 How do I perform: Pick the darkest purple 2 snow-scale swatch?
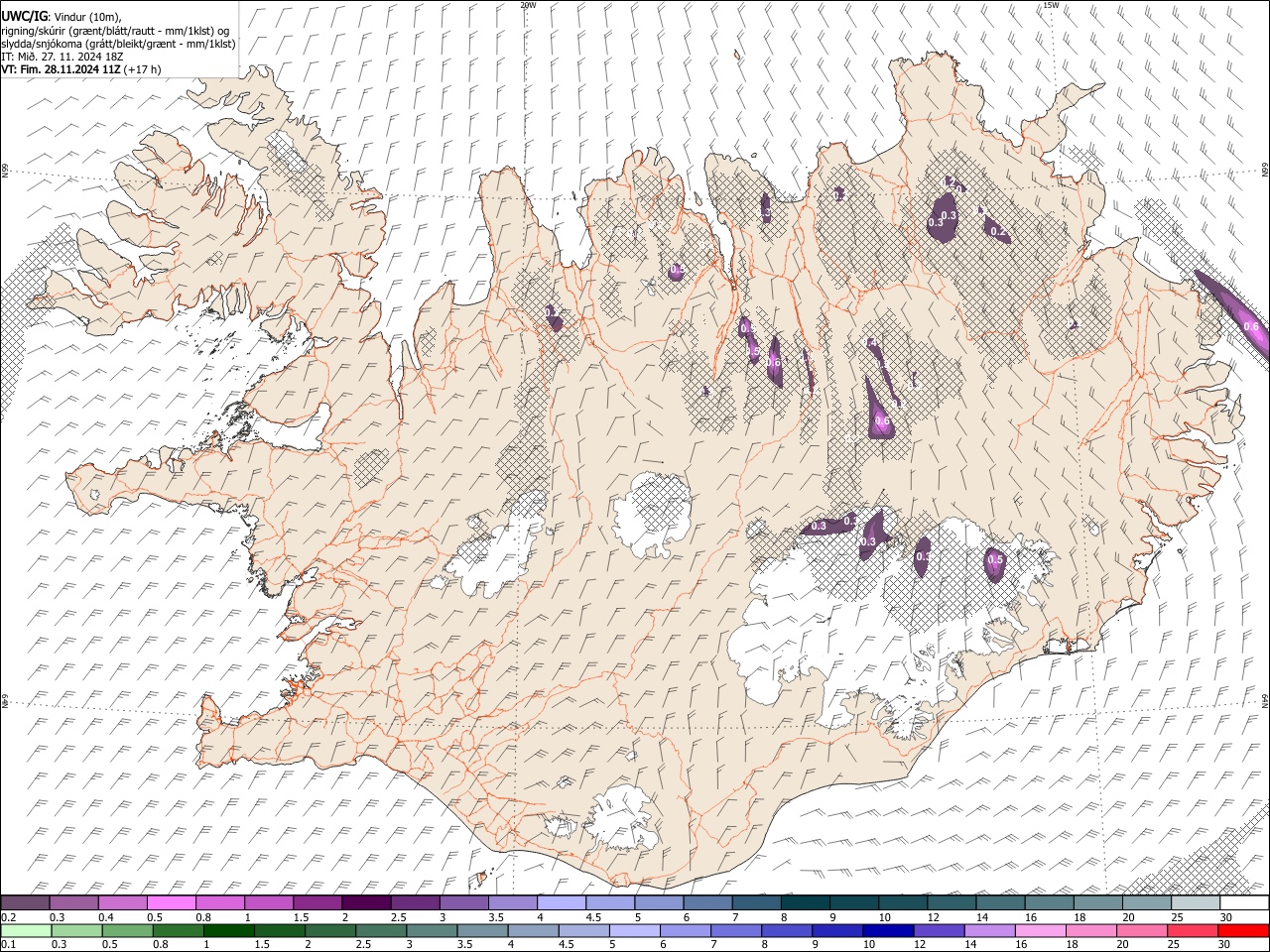pos(366,902)
